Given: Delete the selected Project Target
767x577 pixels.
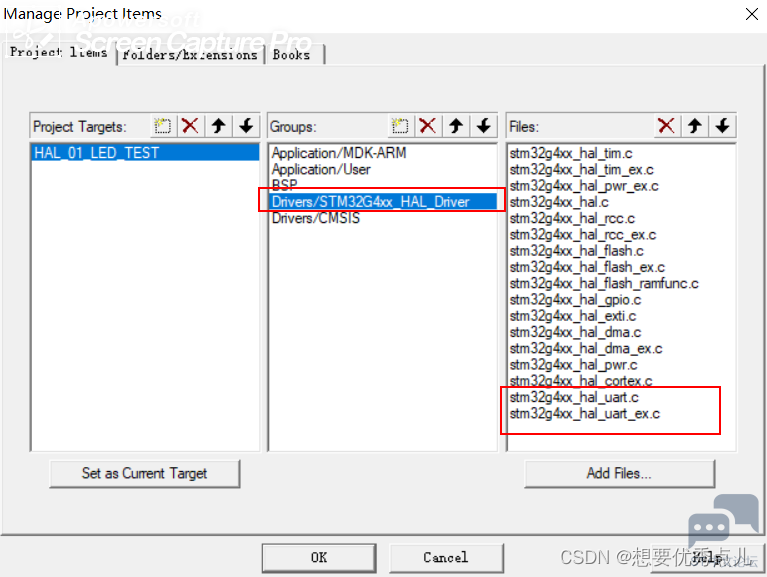Looking at the screenshot, I should [x=190, y=126].
